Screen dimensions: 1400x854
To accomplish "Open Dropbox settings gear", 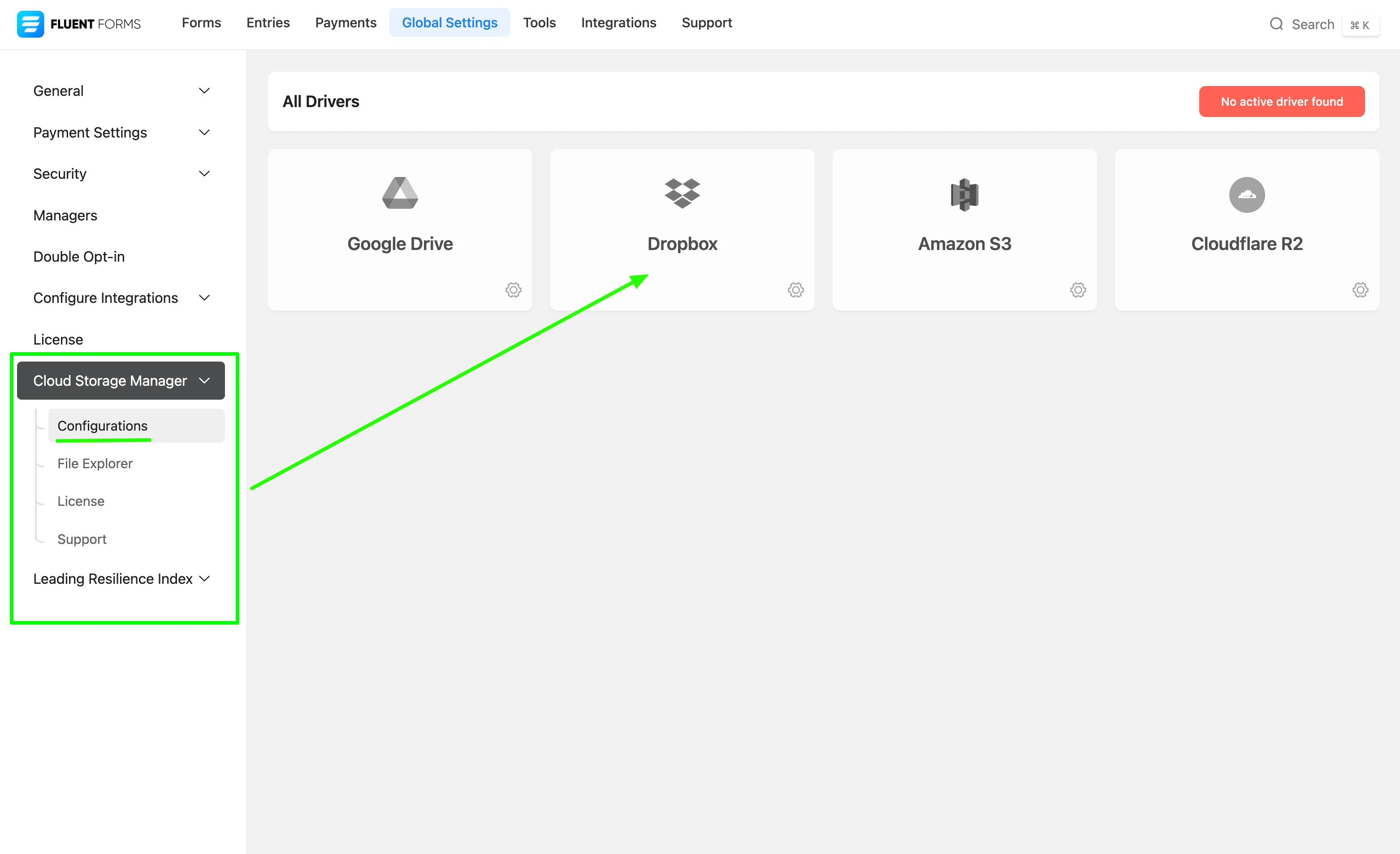I will point(795,290).
